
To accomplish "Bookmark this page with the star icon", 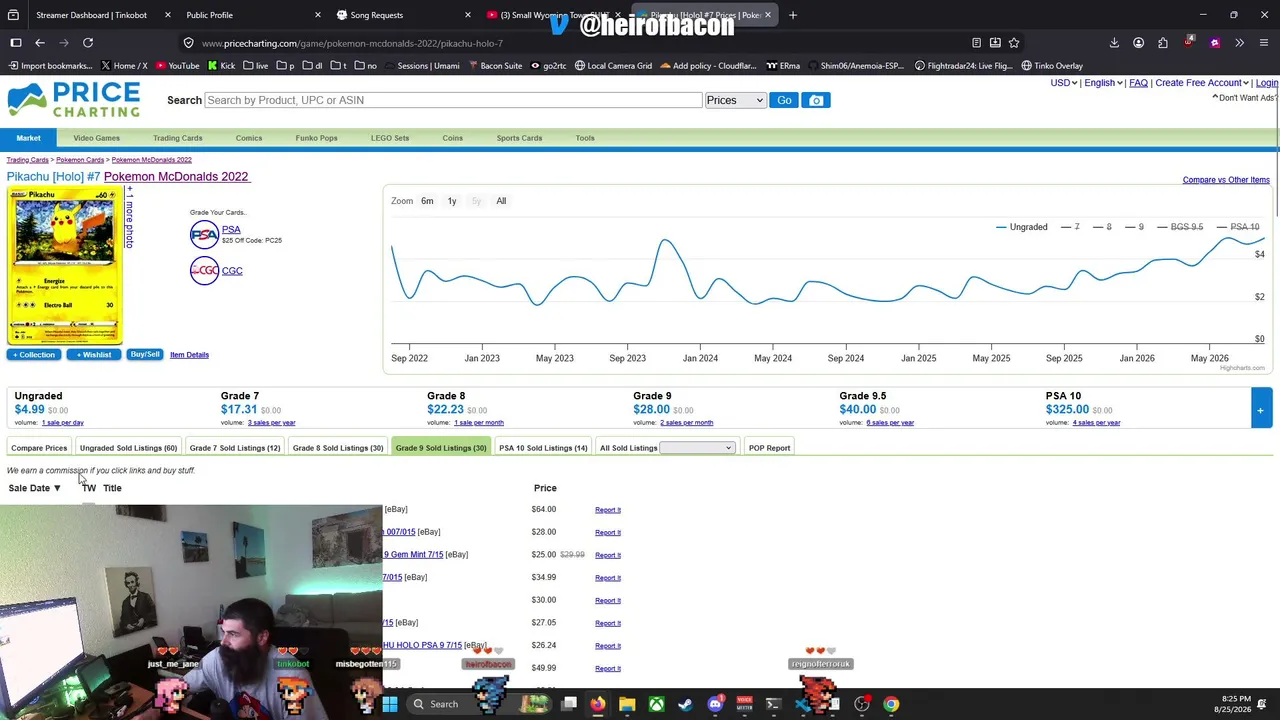I will [x=1014, y=43].
